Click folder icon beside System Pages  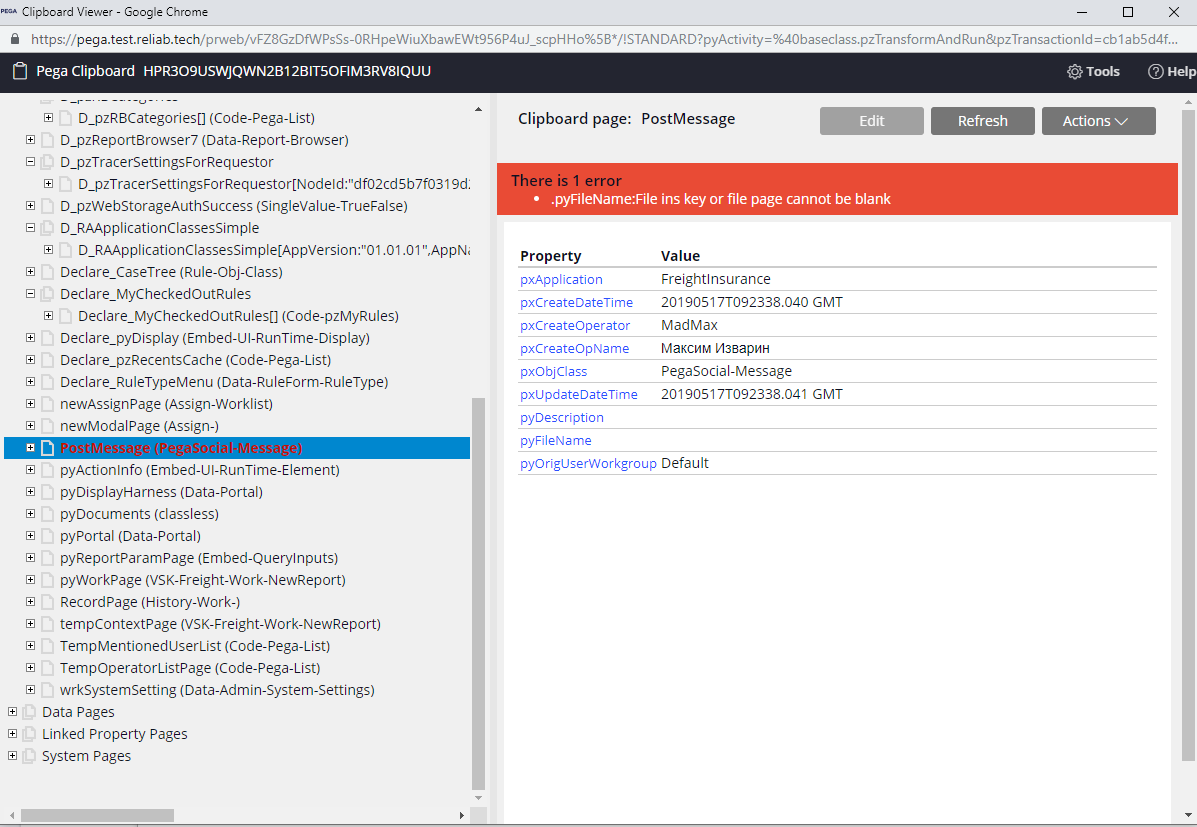pyautogui.click(x=30, y=756)
